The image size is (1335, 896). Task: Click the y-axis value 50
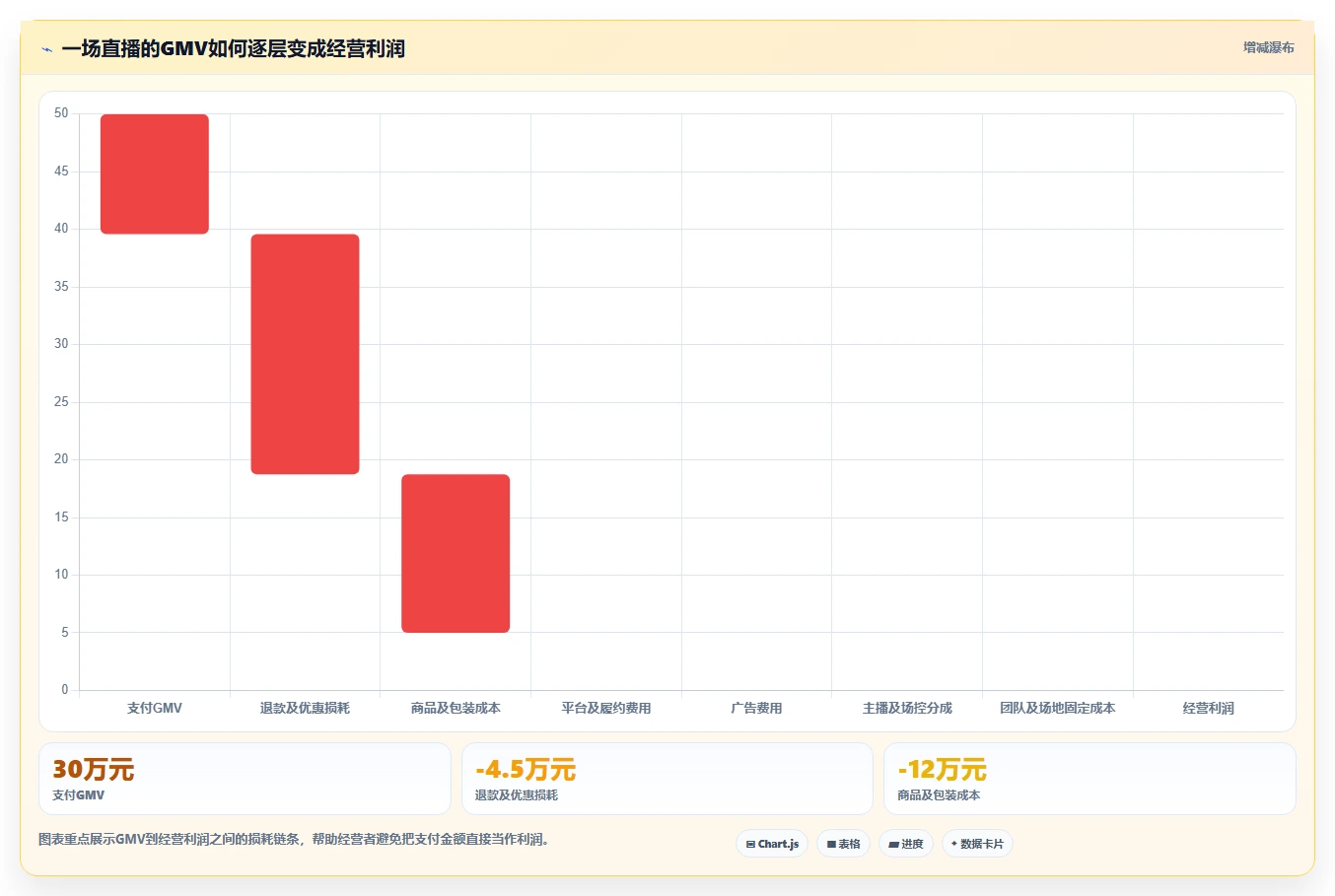(61, 113)
